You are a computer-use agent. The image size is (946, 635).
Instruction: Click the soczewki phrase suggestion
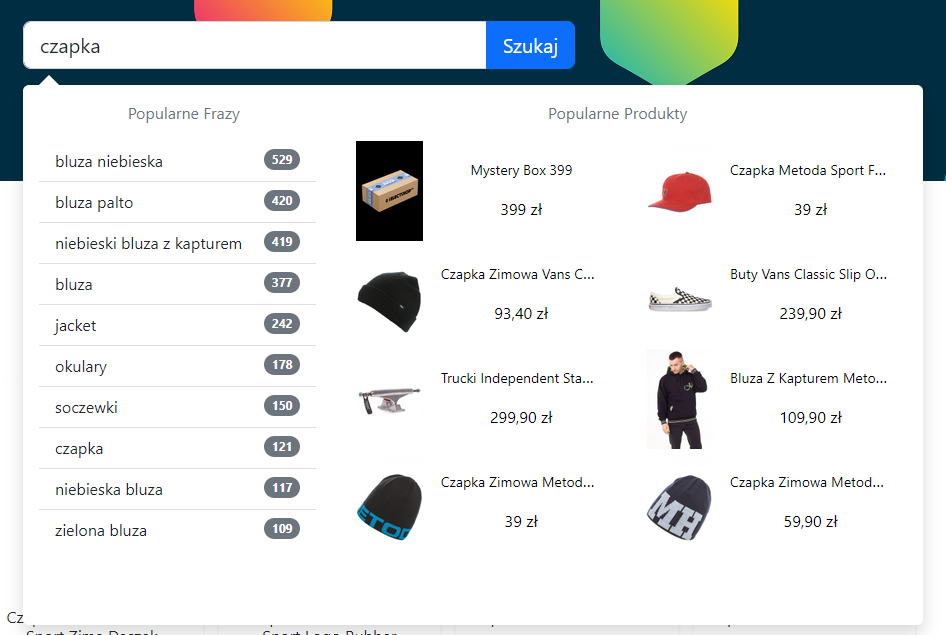click(177, 407)
